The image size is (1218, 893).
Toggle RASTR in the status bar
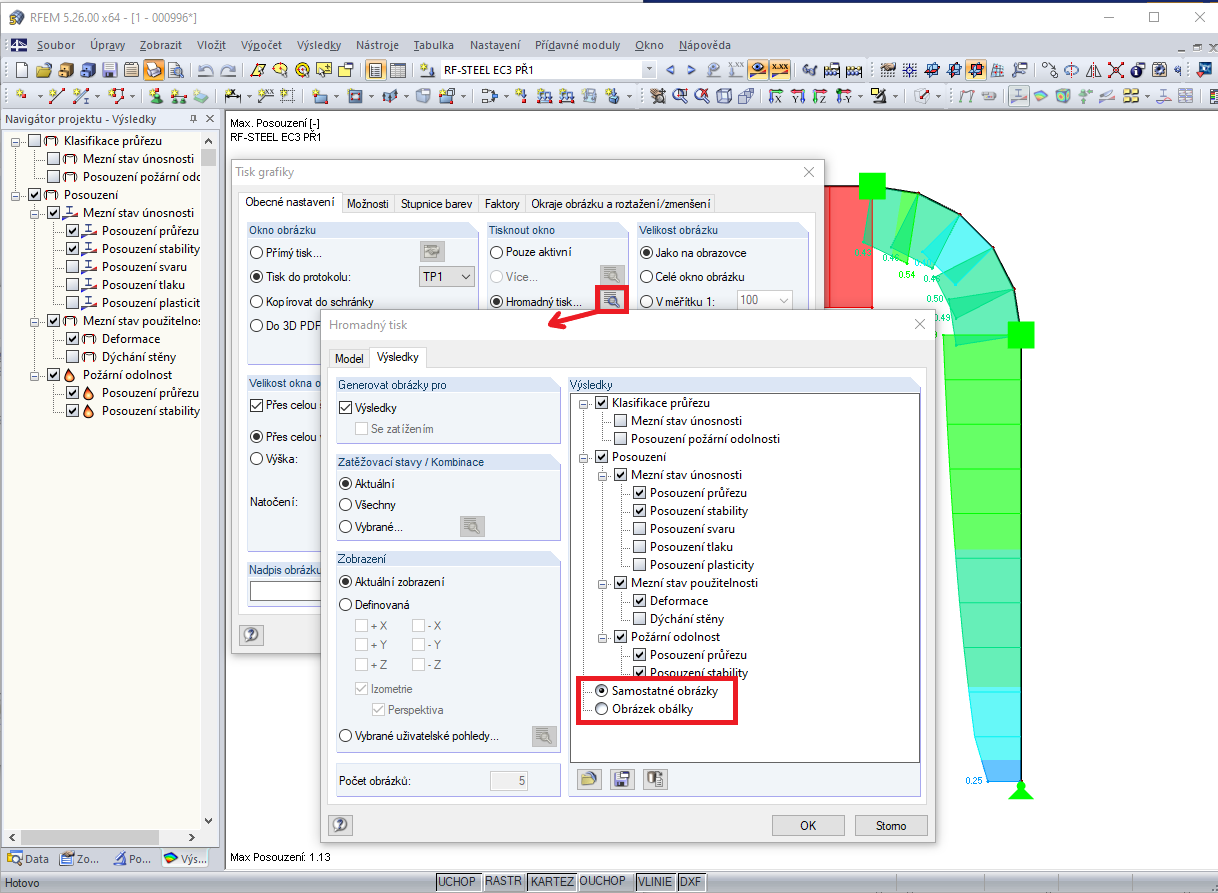click(x=503, y=882)
